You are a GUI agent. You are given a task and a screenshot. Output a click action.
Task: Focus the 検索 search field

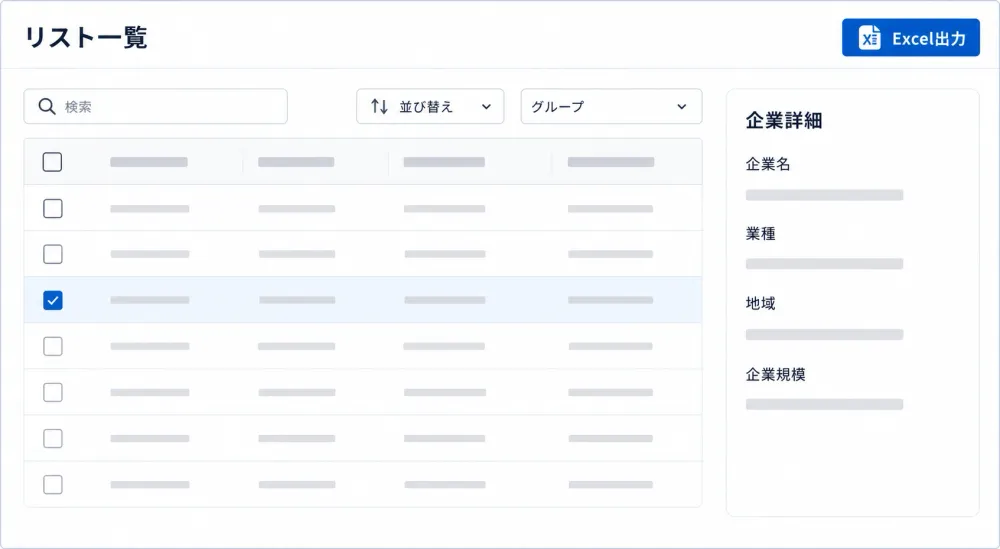[x=156, y=106]
